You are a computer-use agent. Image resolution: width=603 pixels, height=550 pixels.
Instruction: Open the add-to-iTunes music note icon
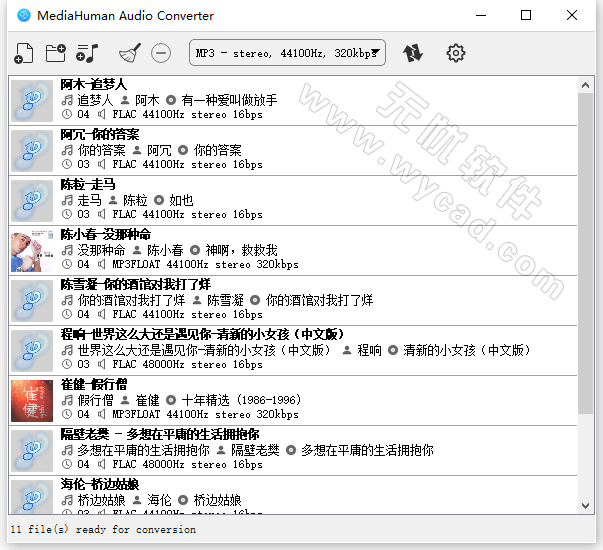[87, 53]
